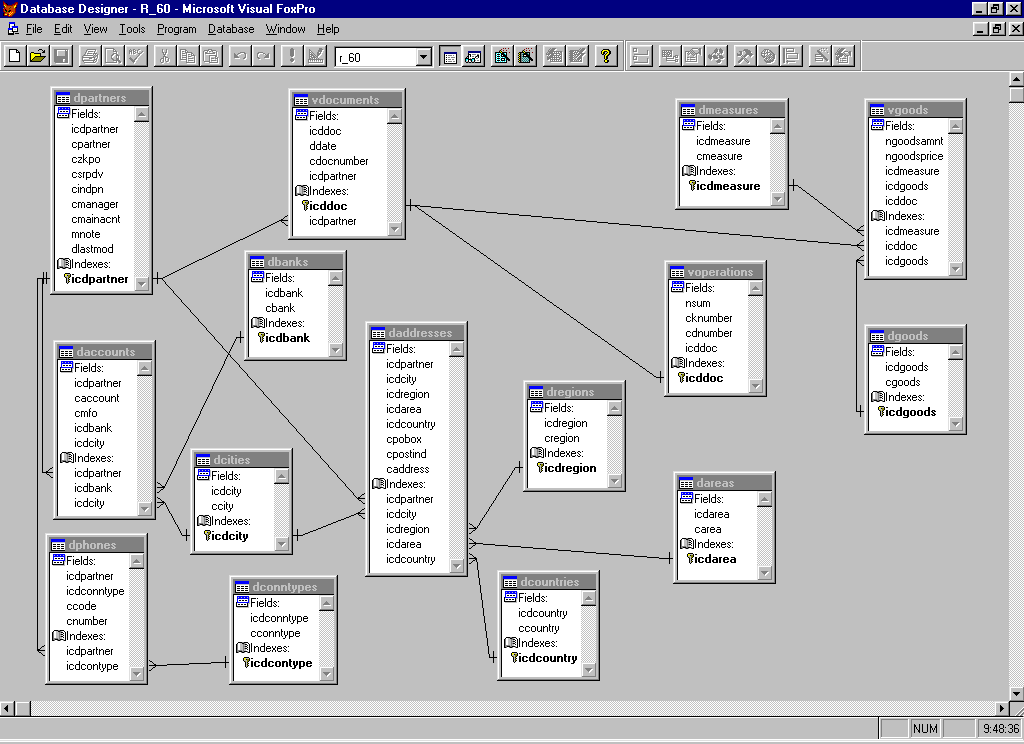Click the AutoForm wizard icon

554,56
